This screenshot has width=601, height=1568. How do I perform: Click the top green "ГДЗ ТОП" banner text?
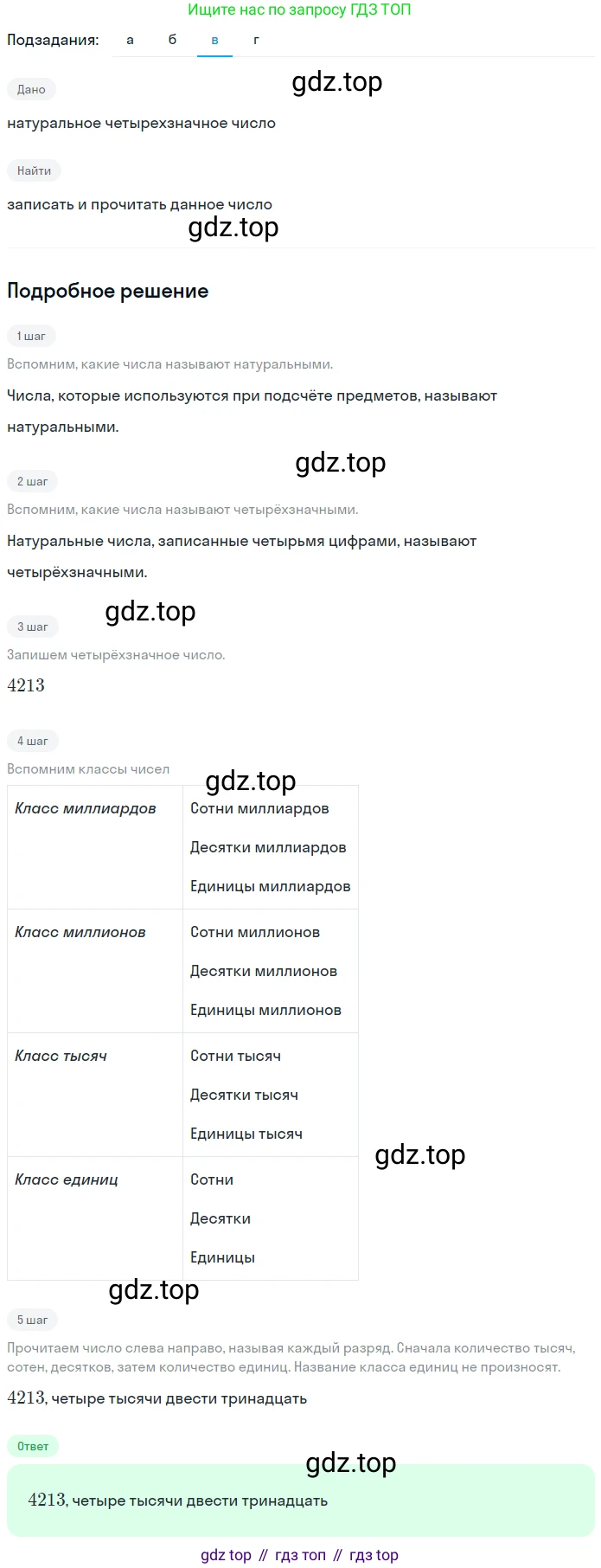pos(300,10)
